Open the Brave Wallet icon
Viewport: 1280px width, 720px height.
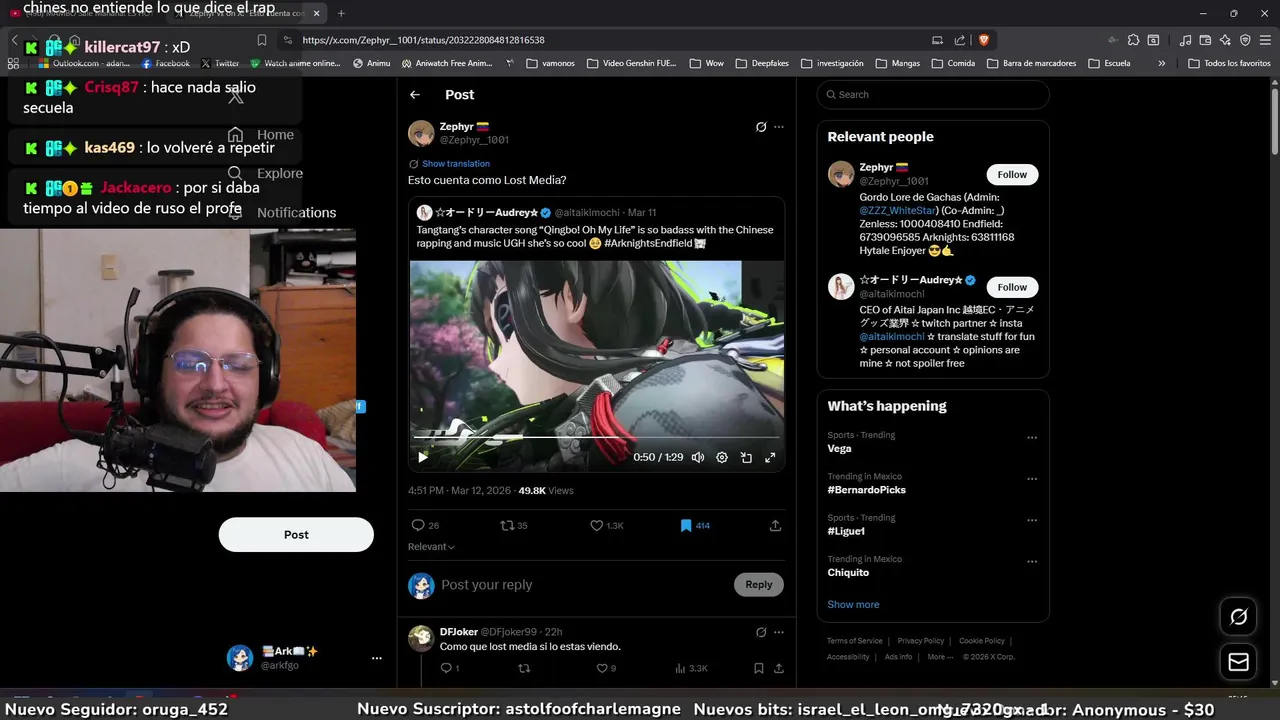pyautogui.click(x=1205, y=40)
